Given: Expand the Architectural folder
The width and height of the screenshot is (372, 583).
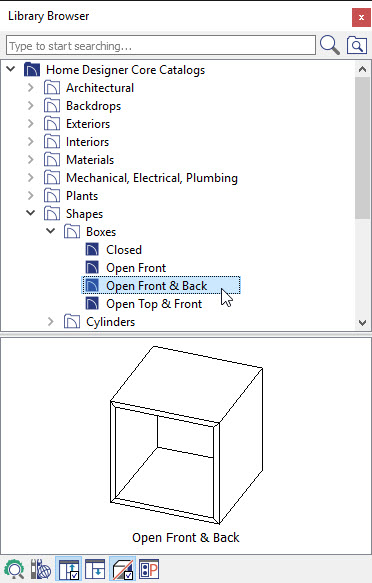Looking at the screenshot, I should point(31,88).
